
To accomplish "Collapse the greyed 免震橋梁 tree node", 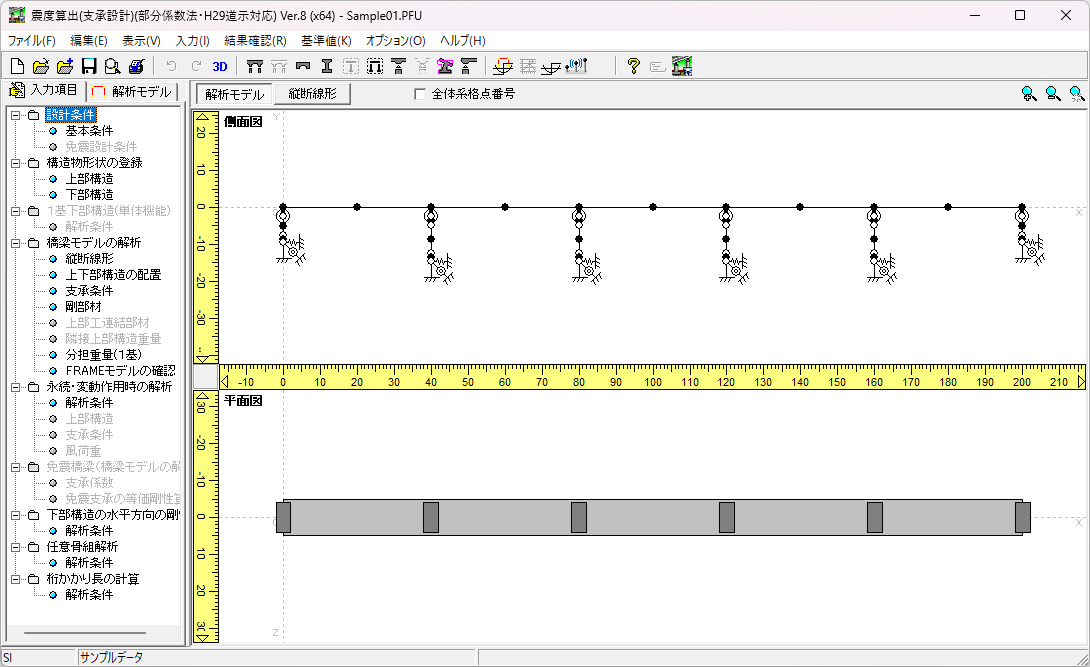I will [x=15, y=468].
